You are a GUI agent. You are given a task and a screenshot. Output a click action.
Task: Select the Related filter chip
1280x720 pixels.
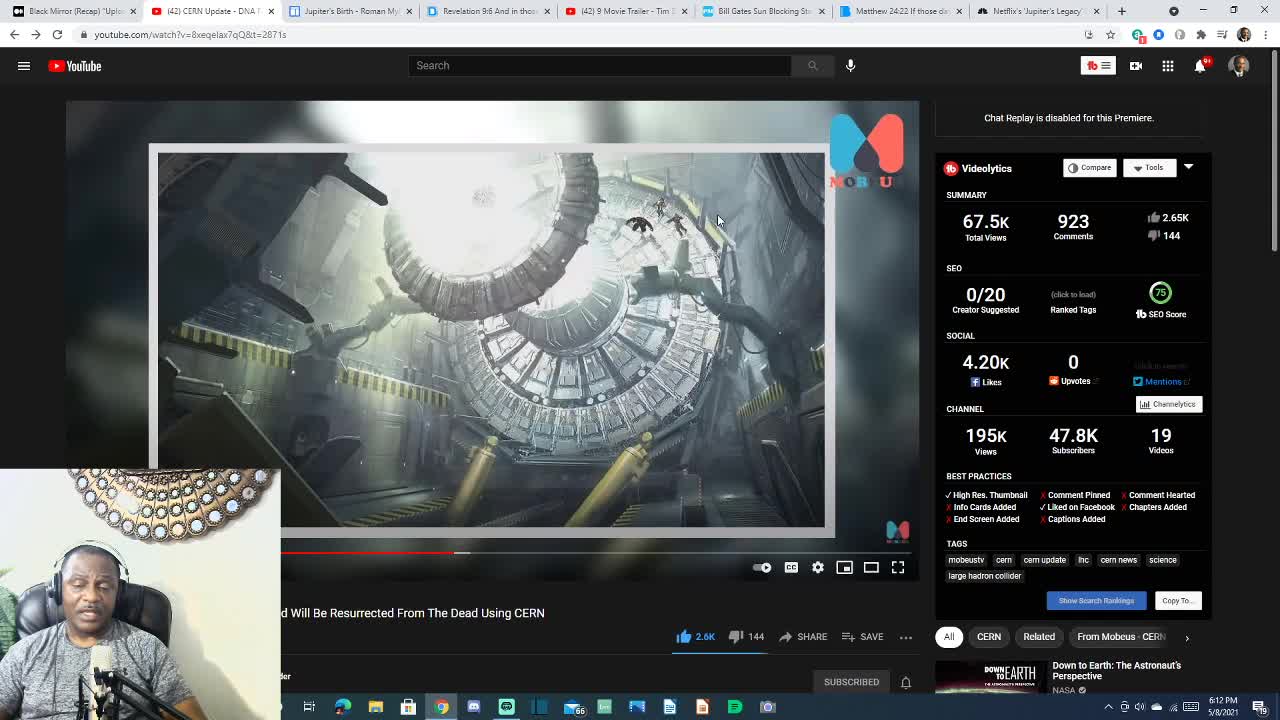(1039, 637)
